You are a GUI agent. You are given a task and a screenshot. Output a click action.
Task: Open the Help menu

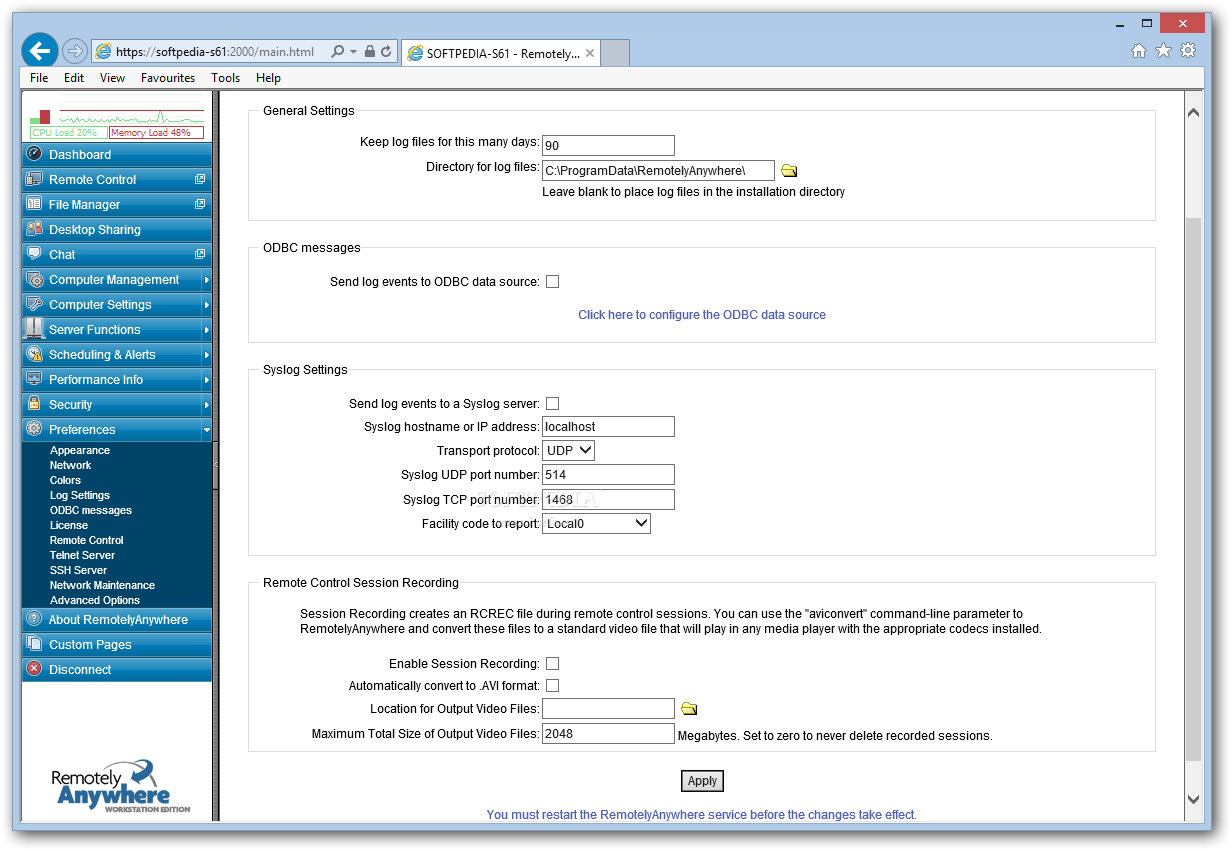tap(268, 78)
